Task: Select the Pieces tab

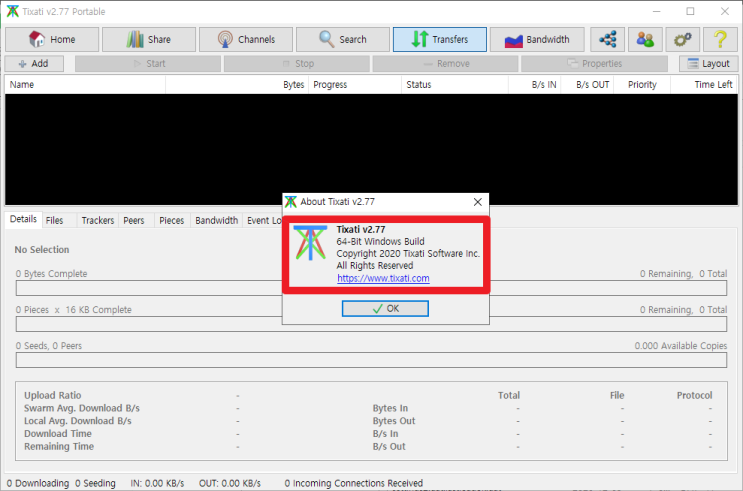Action: click(x=171, y=220)
